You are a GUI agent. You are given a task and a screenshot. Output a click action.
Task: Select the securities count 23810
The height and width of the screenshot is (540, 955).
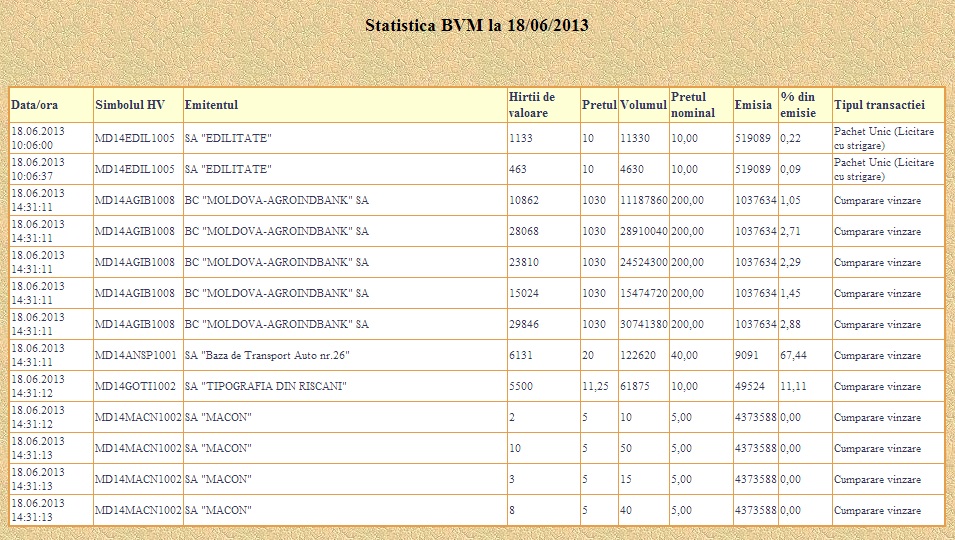tap(524, 262)
